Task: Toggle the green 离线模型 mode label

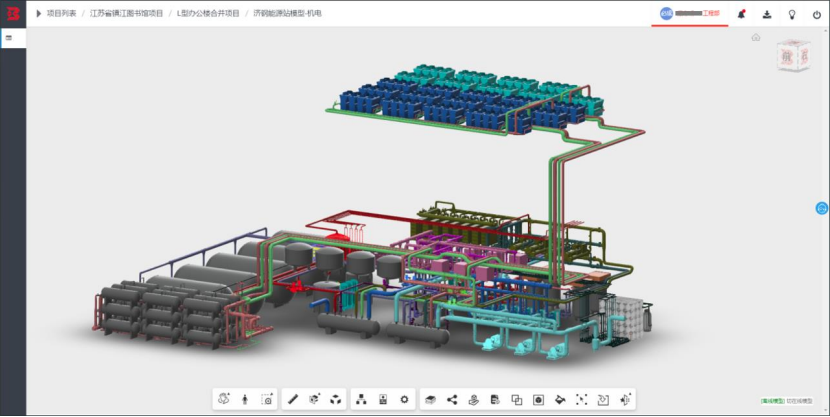Action: [773, 402]
